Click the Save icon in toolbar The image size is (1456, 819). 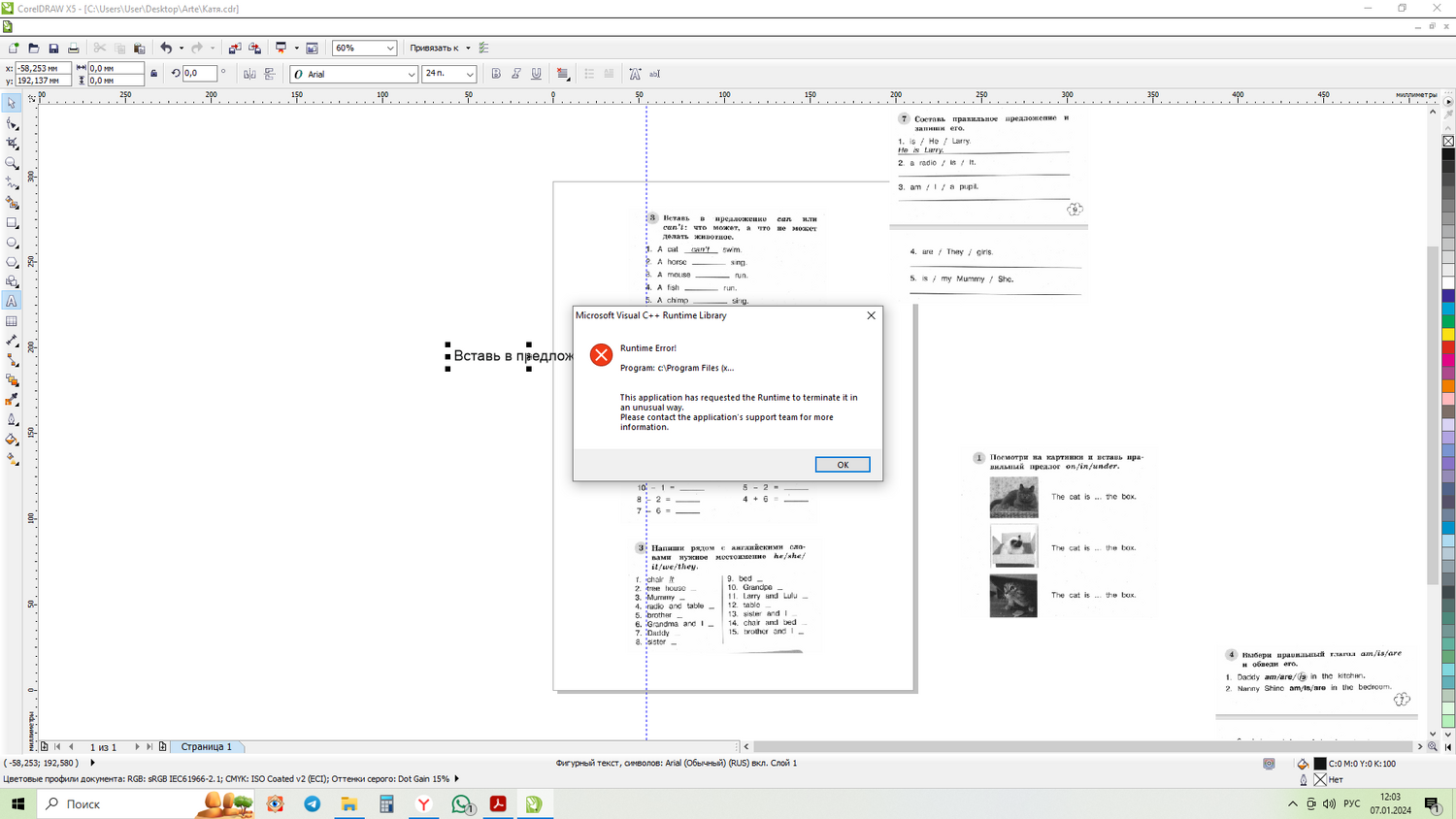53,48
